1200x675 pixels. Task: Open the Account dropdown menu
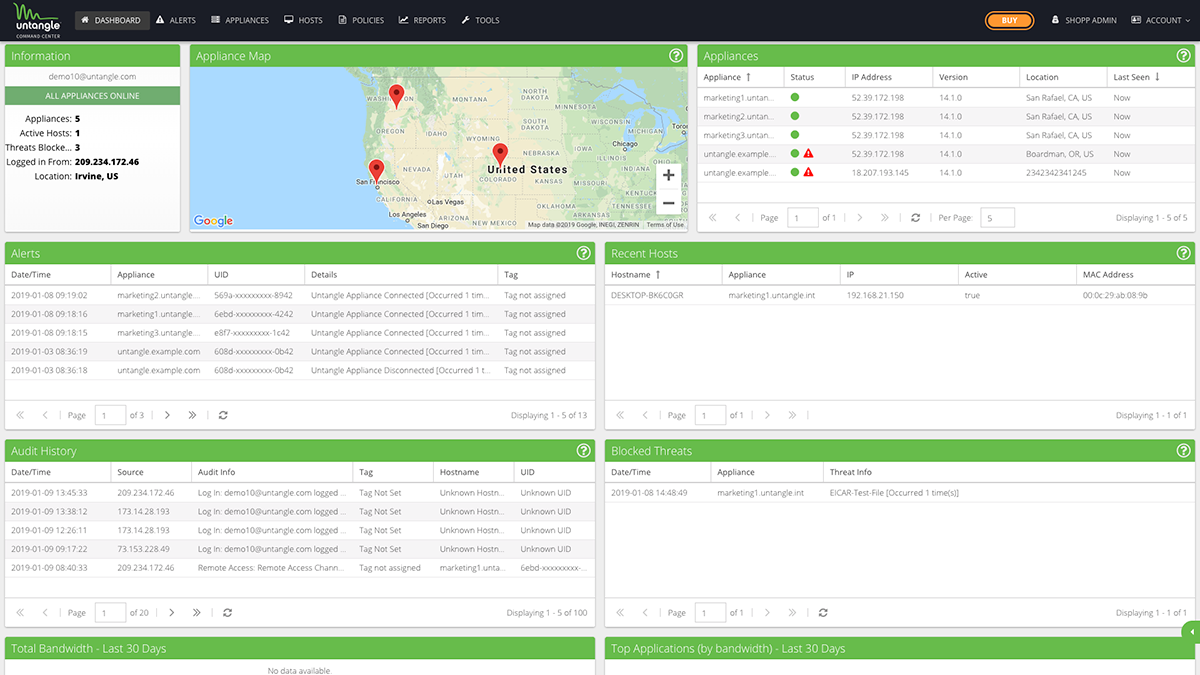tap(1161, 20)
